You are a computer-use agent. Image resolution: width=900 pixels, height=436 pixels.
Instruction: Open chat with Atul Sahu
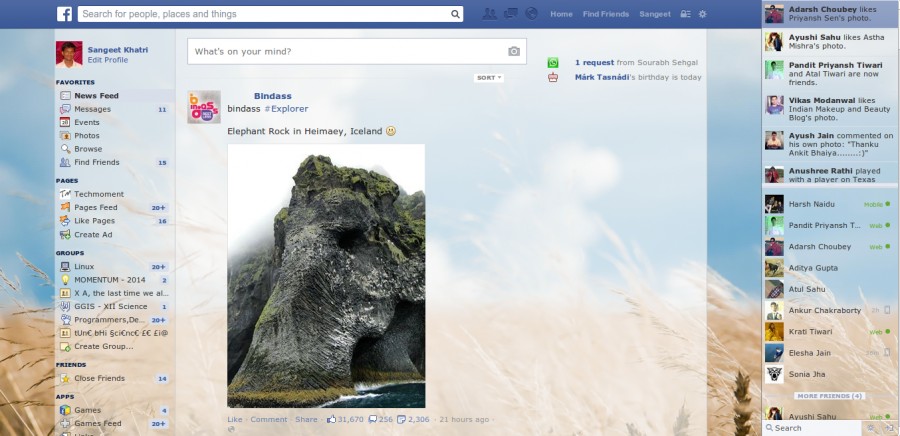click(829, 289)
